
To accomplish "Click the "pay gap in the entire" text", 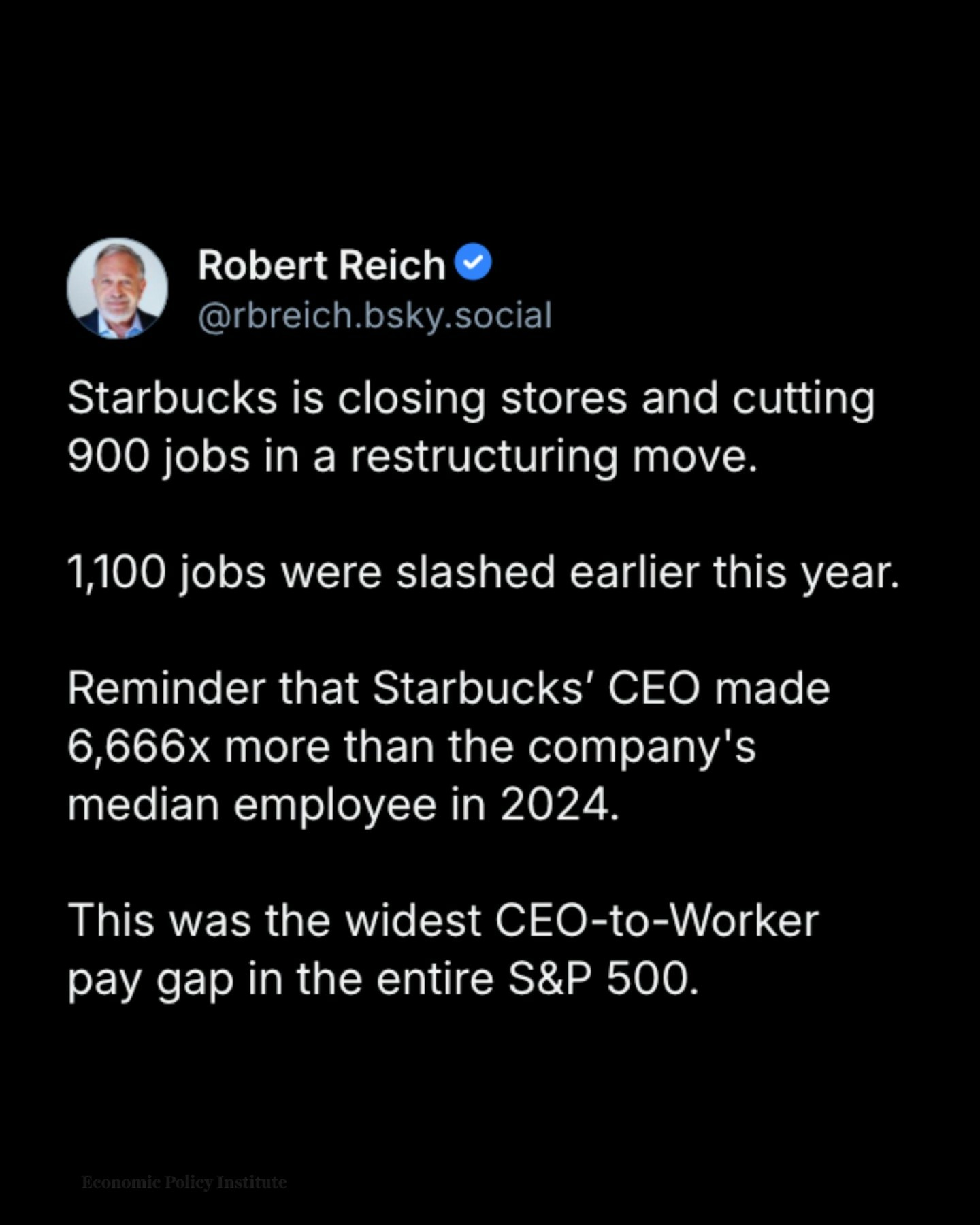I will point(280,979).
